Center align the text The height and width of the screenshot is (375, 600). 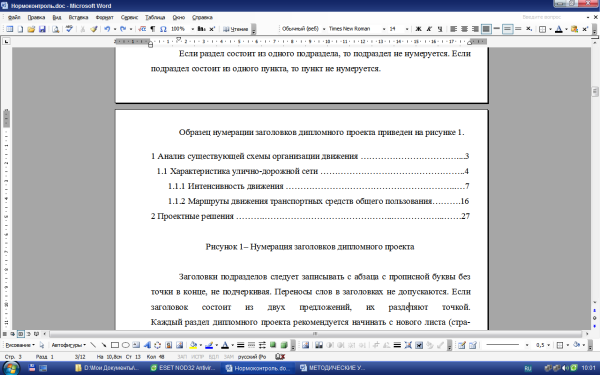[x=464, y=29]
